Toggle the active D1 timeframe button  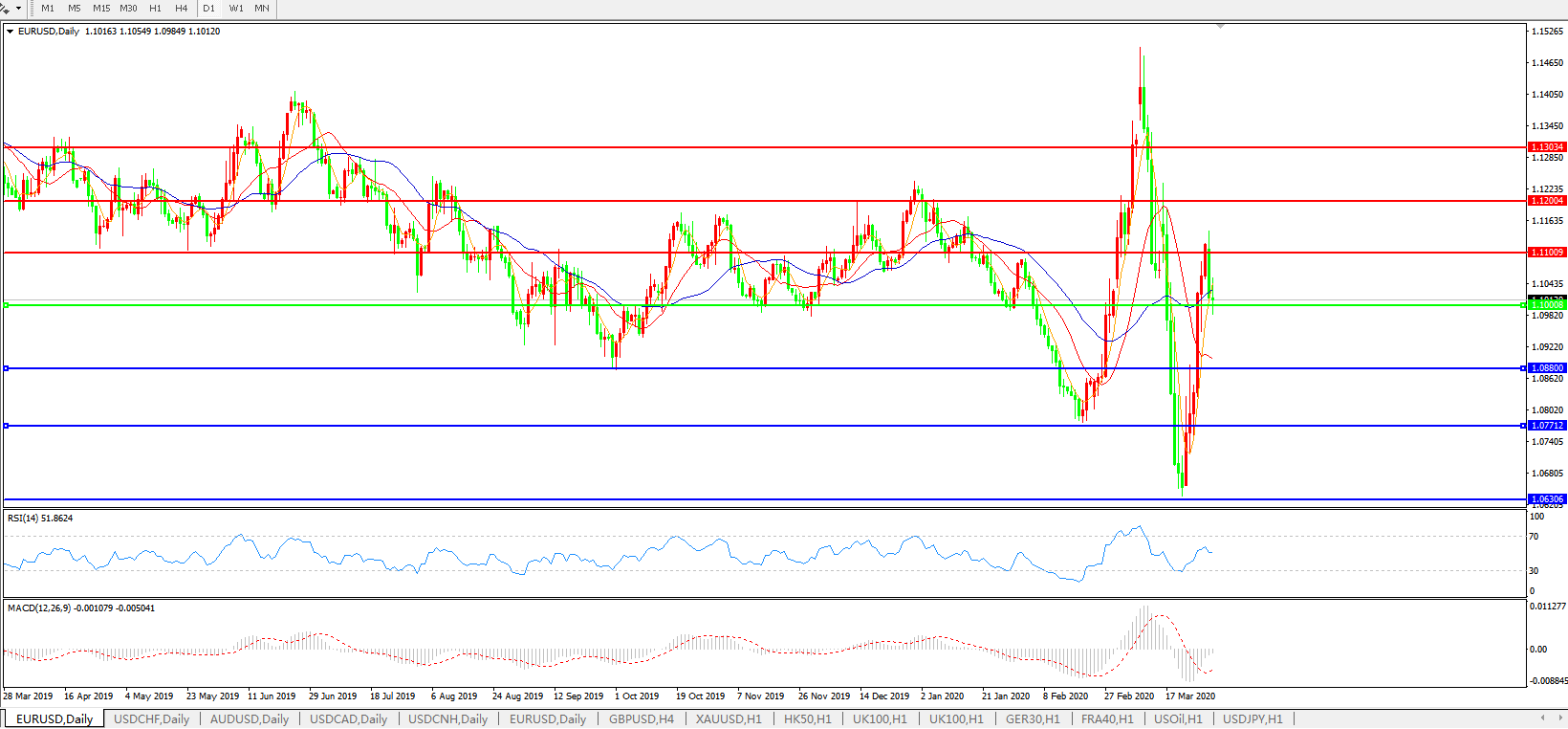click(208, 8)
